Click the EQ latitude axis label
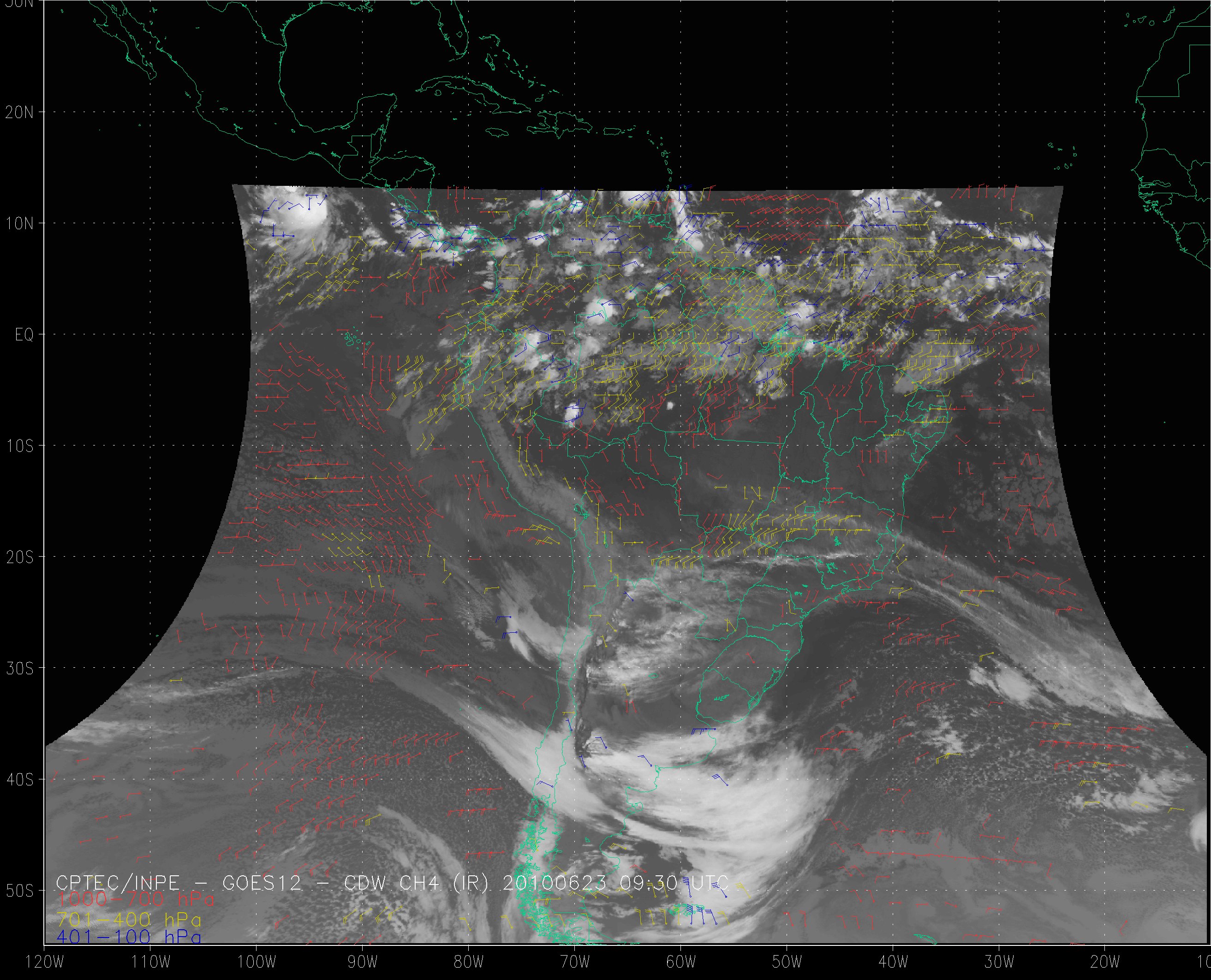 click(24, 335)
